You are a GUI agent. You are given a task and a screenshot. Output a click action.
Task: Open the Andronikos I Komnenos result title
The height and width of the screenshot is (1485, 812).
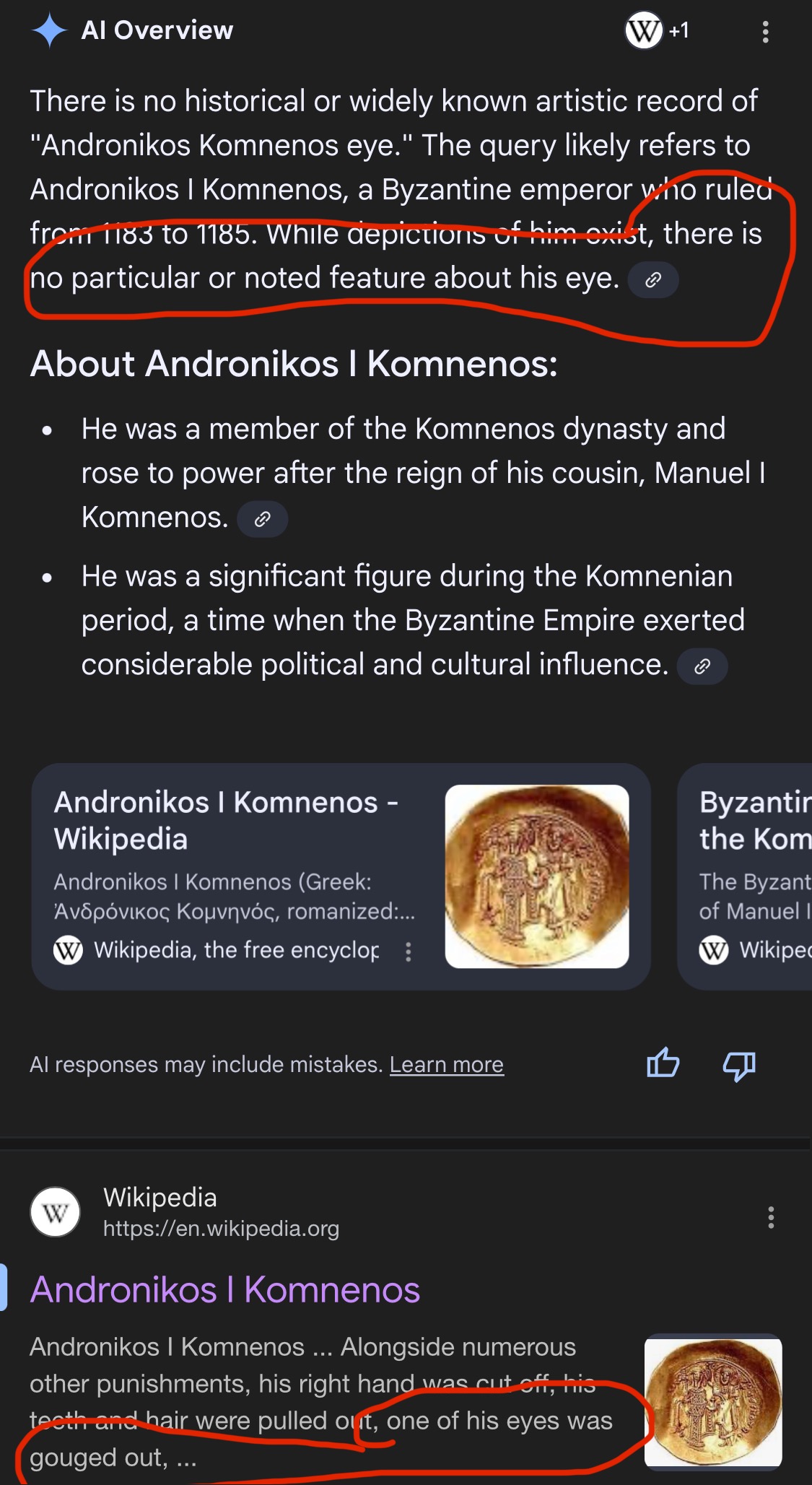(x=224, y=1289)
